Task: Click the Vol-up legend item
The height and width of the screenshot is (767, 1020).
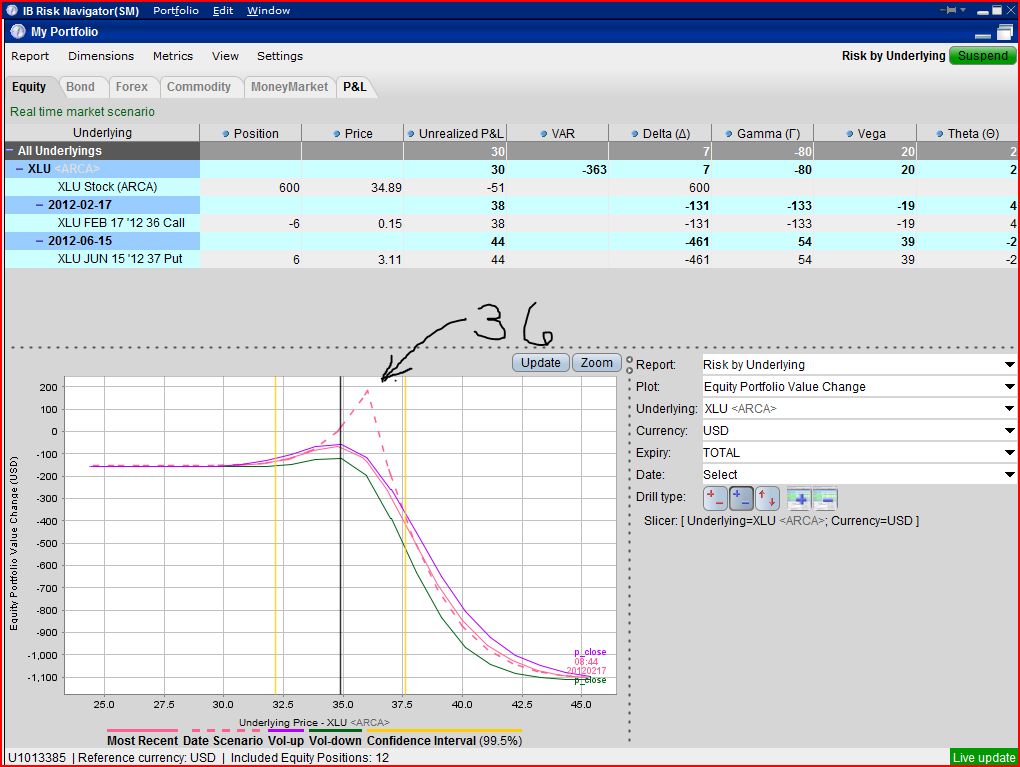Action: 286,738
